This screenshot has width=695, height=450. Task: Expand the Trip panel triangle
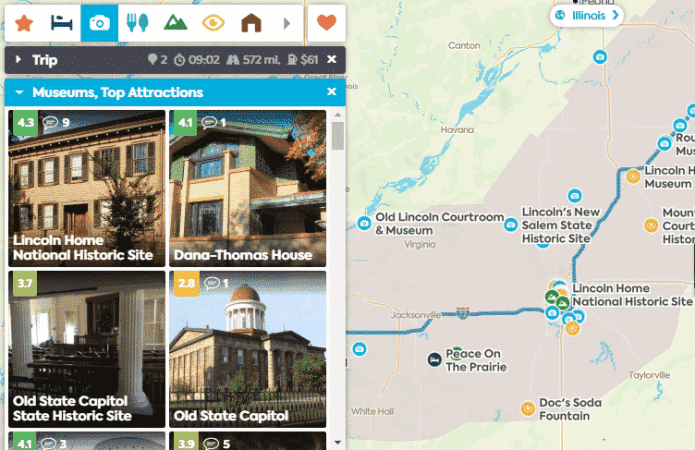click(18, 59)
